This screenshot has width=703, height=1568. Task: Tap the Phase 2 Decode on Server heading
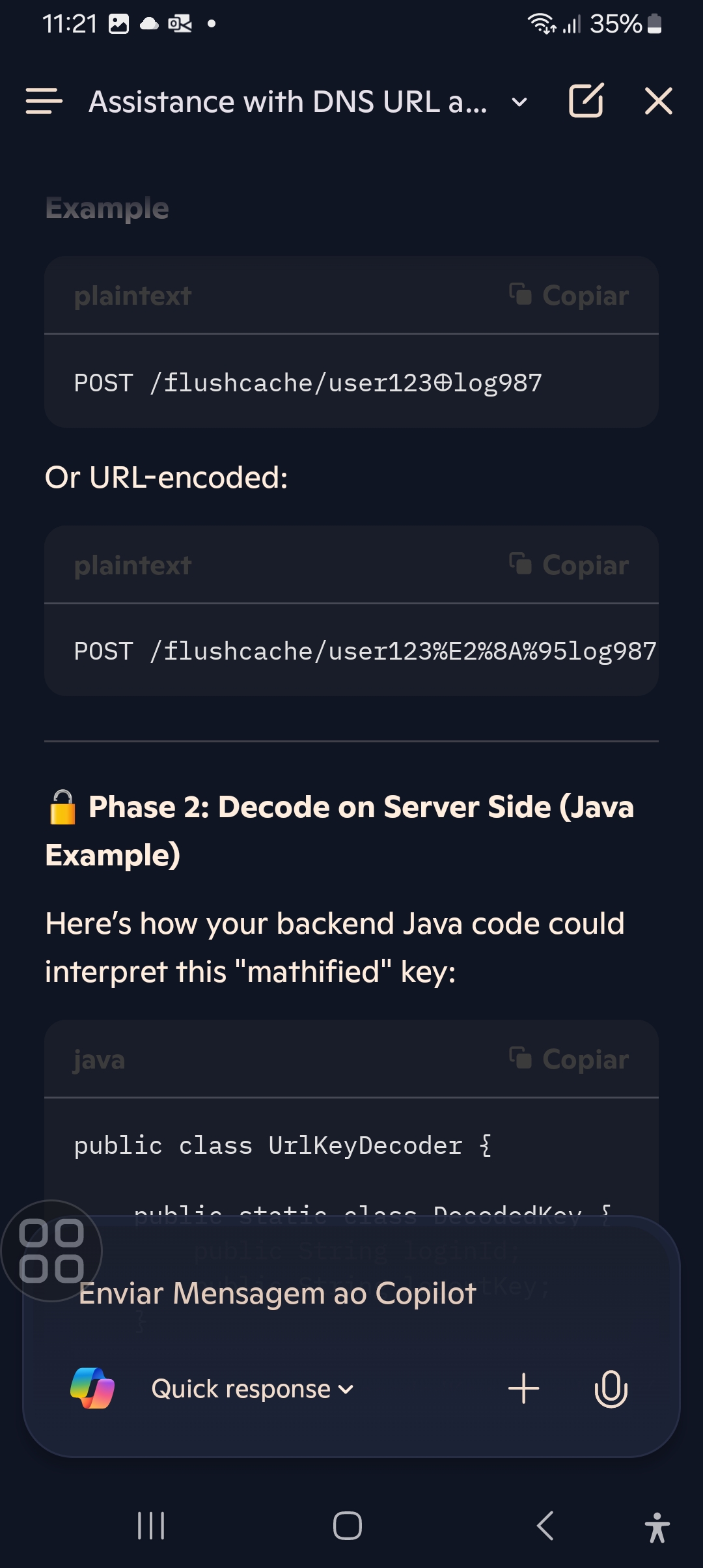(x=340, y=830)
